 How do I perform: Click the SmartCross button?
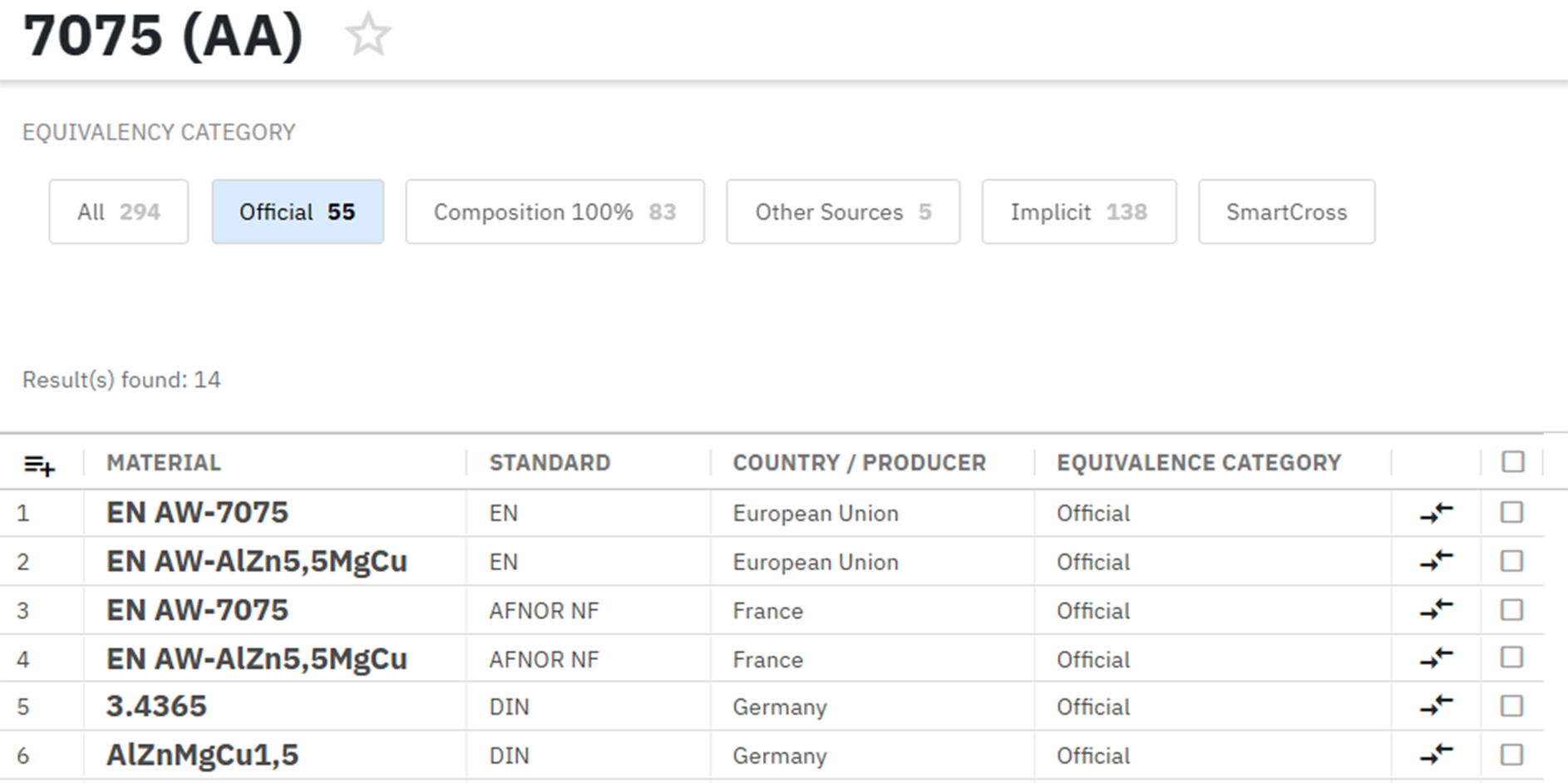point(1286,212)
